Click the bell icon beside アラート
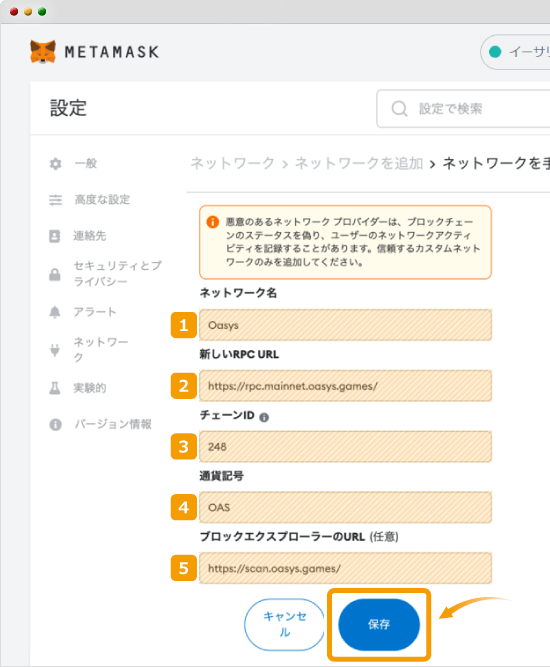The width and height of the screenshot is (550, 667). pyautogui.click(x=55, y=312)
